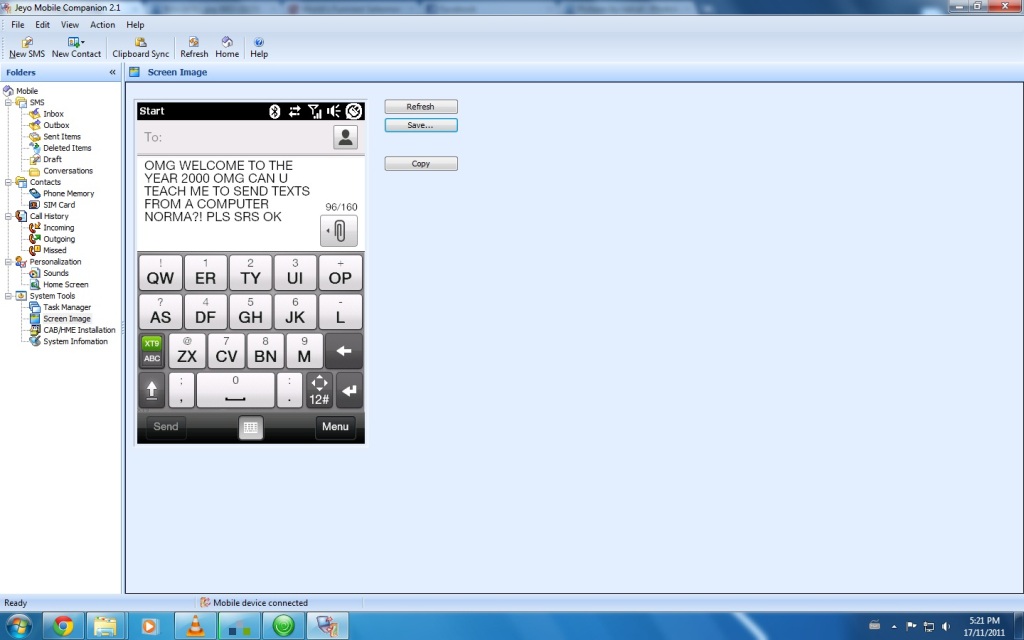The height and width of the screenshot is (640, 1024).
Task: Collapse the SMS tree node
Action: coord(9,102)
